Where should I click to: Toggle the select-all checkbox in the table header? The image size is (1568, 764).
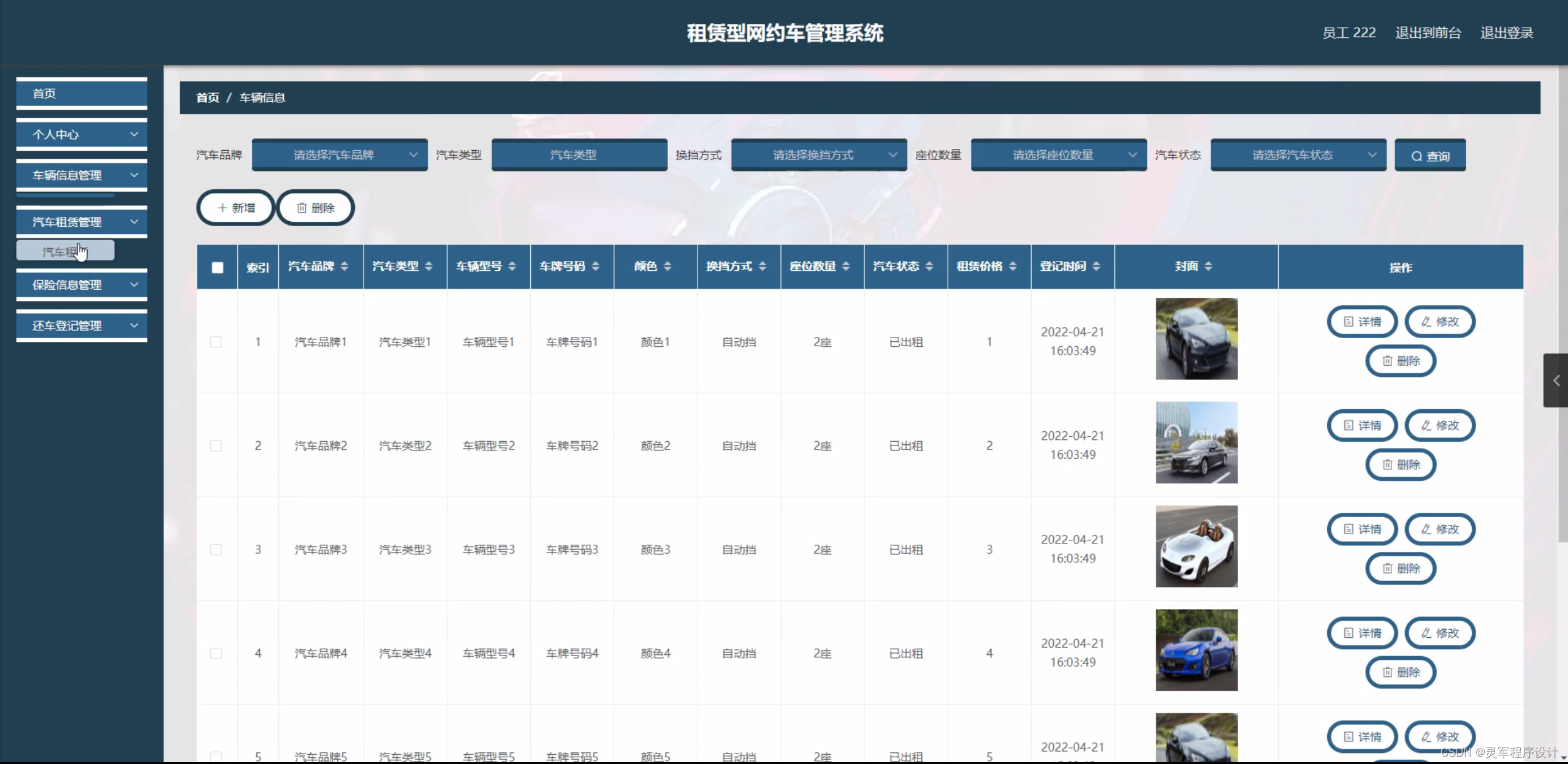pyautogui.click(x=218, y=268)
